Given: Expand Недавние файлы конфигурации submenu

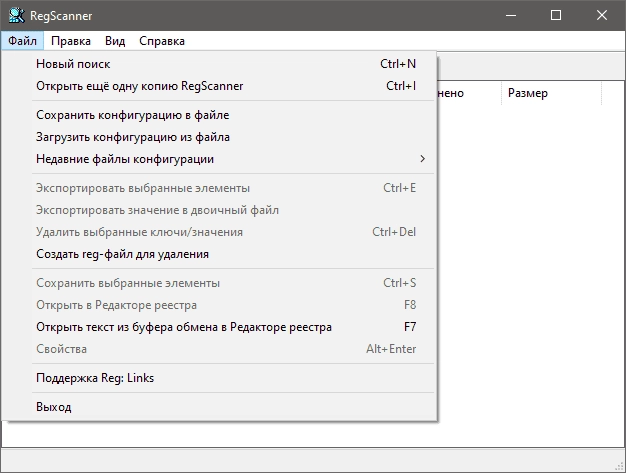Looking at the screenshot, I should click(x=218, y=159).
